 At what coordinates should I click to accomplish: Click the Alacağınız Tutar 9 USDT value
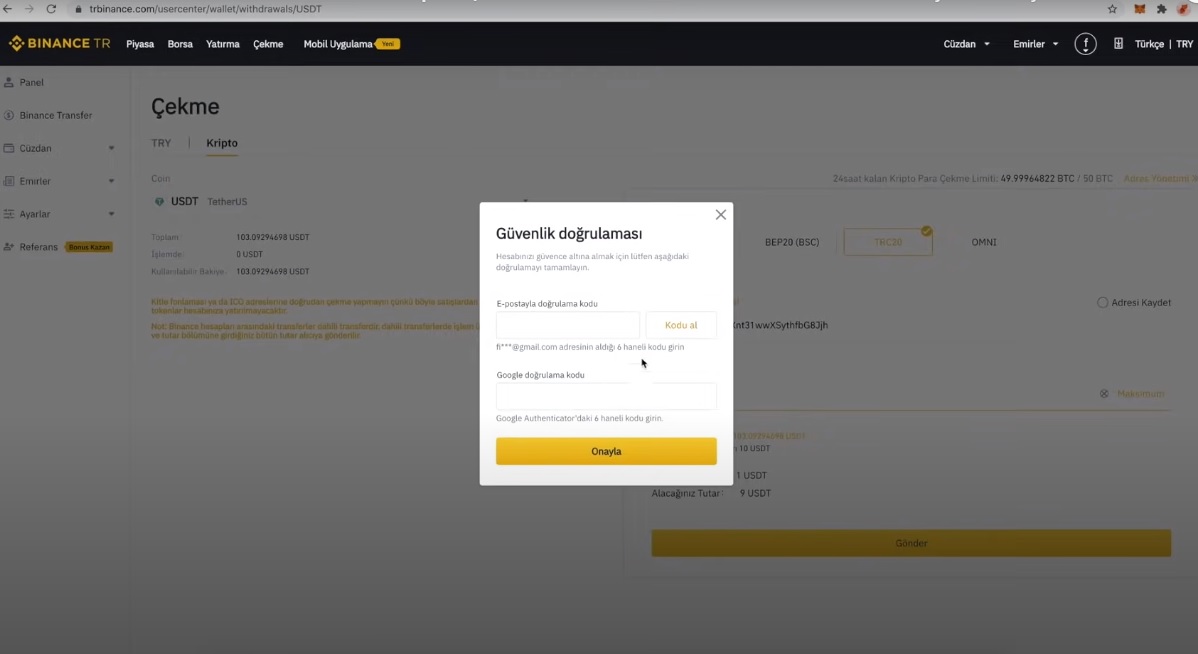[755, 494]
